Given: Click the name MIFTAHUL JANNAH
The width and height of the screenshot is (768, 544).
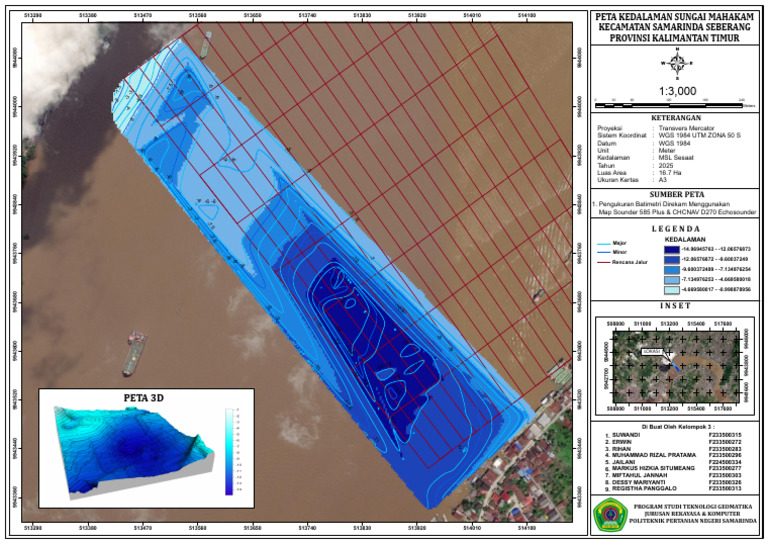Looking at the screenshot, I should pyautogui.click(x=640, y=475).
